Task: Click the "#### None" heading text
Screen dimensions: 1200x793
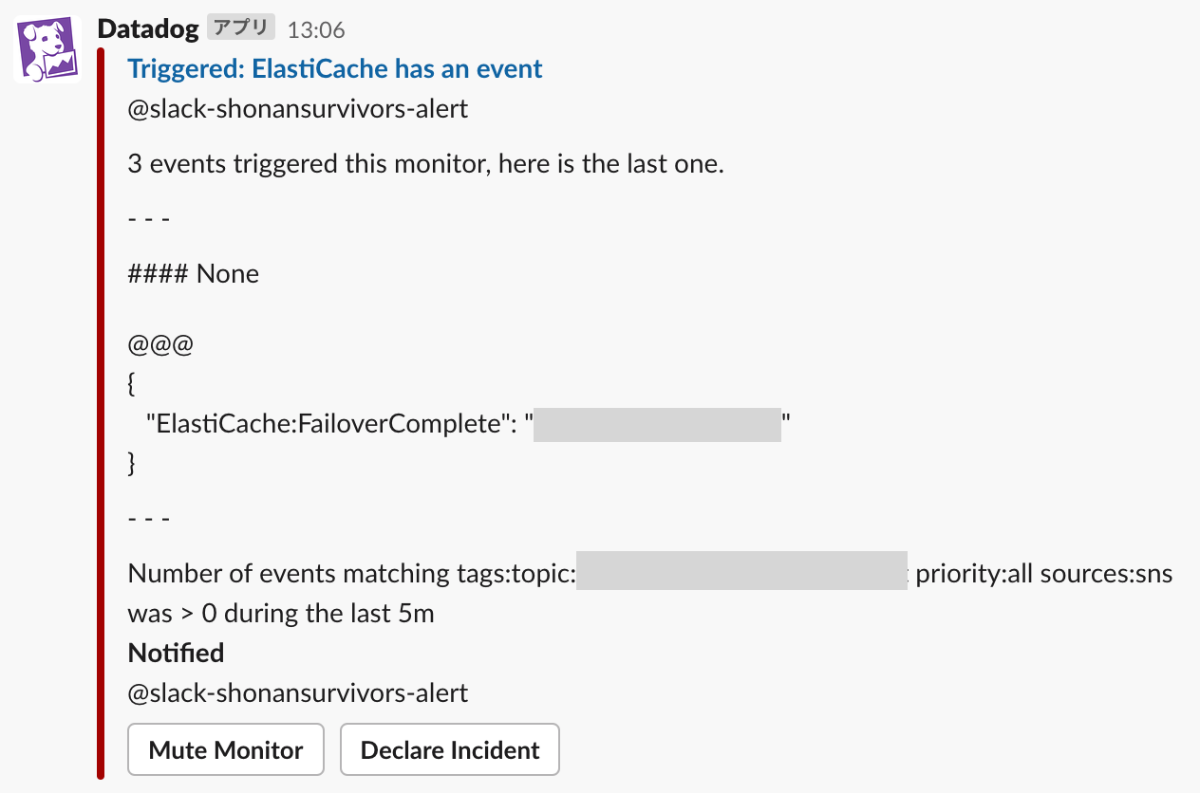Action: tap(194, 274)
